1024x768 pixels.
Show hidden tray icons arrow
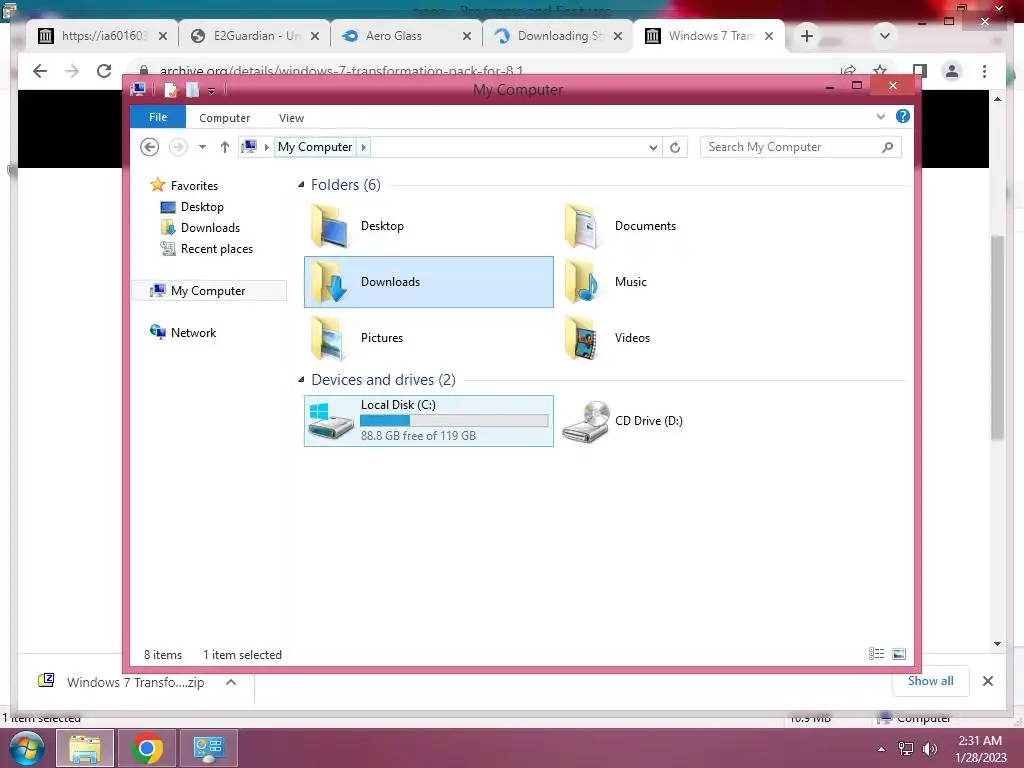tap(882, 749)
